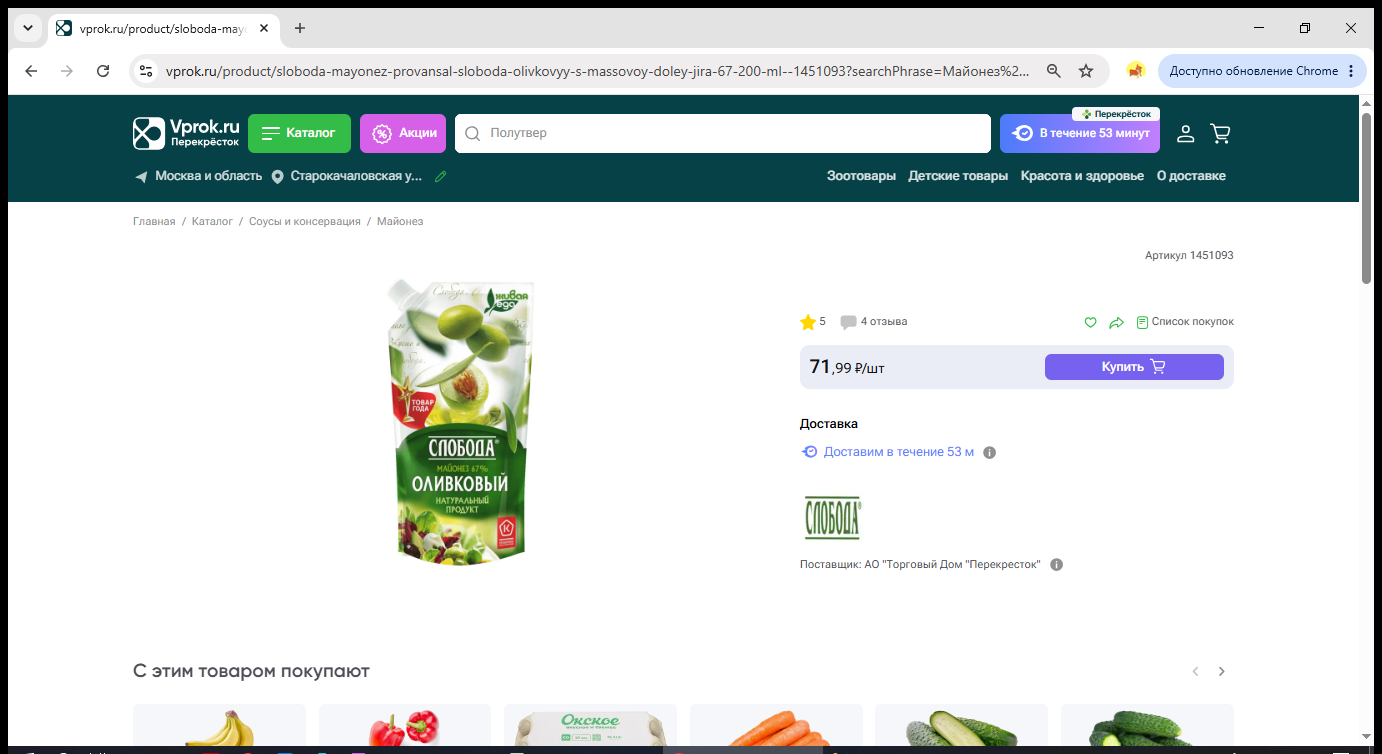This screenshot has height=754, width=1382.
Task: Open the Chrome tab search dropdown
Action: [27, 28]
